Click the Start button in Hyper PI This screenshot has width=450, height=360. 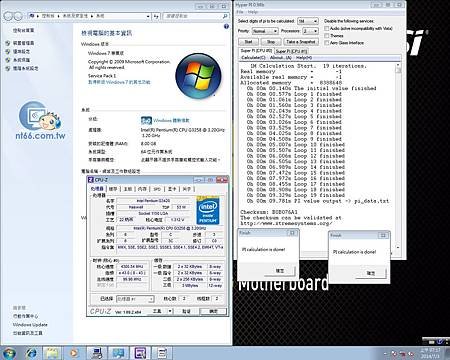(249, 42)
